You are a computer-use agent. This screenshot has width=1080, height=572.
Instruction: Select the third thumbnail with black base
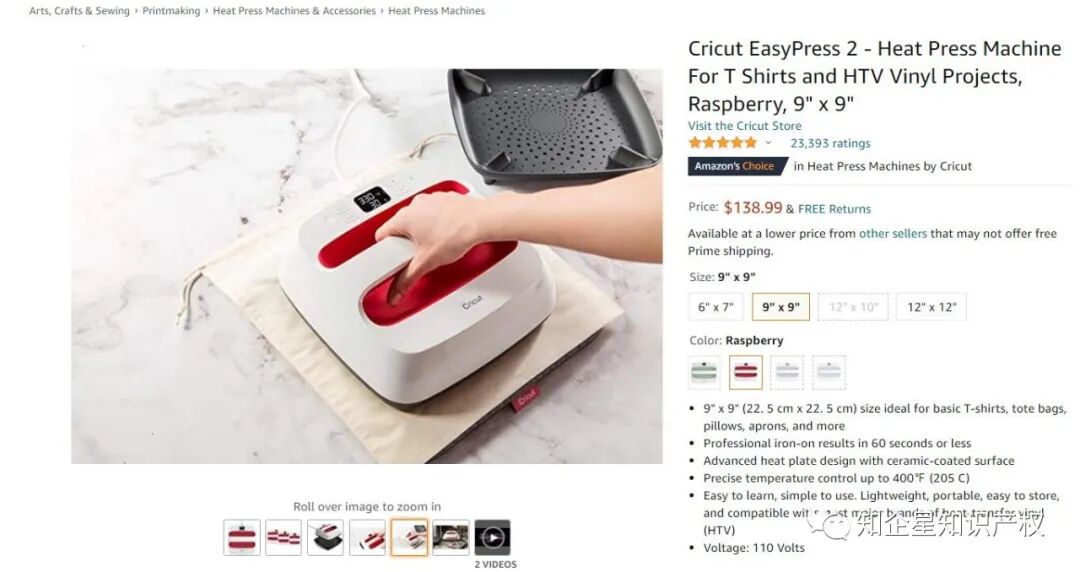click(325, 538)
